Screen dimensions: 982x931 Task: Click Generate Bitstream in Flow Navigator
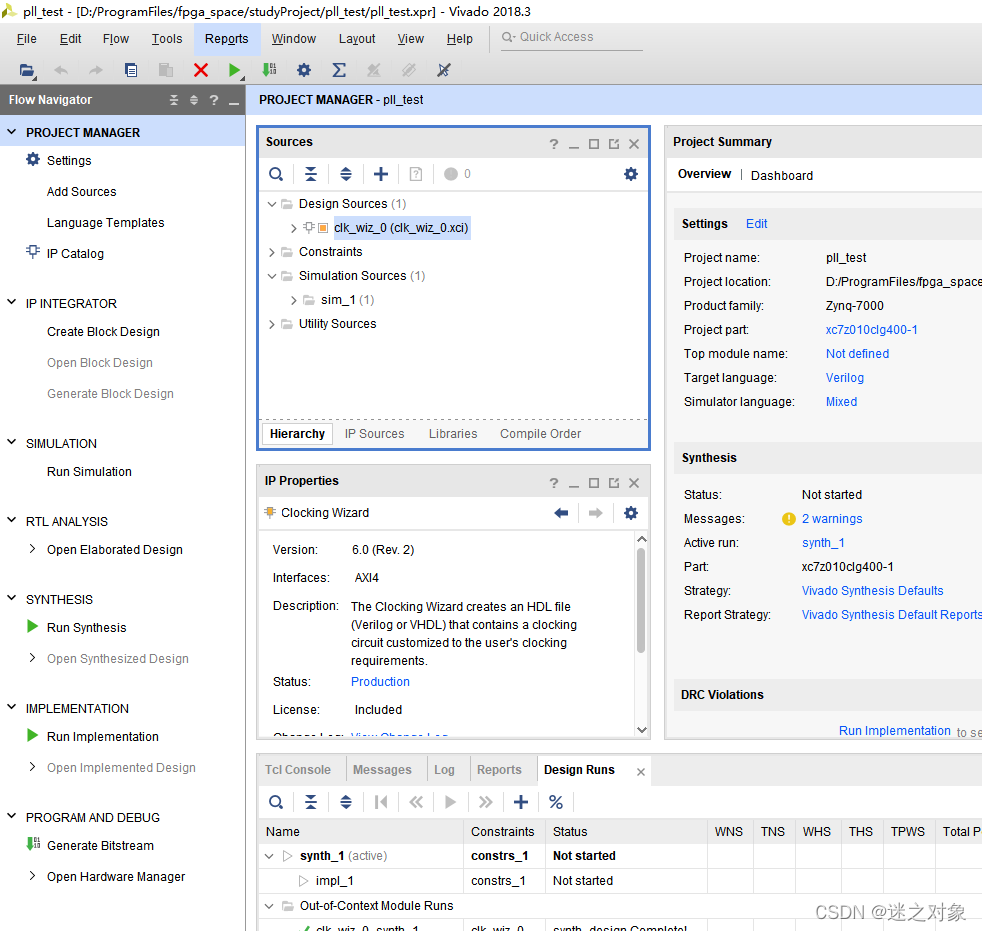pos(100,845)
